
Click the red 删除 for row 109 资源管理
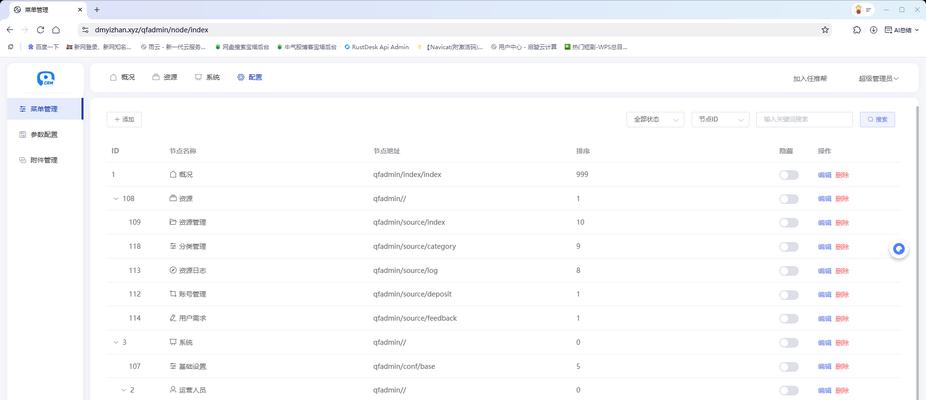click(842, 223)
